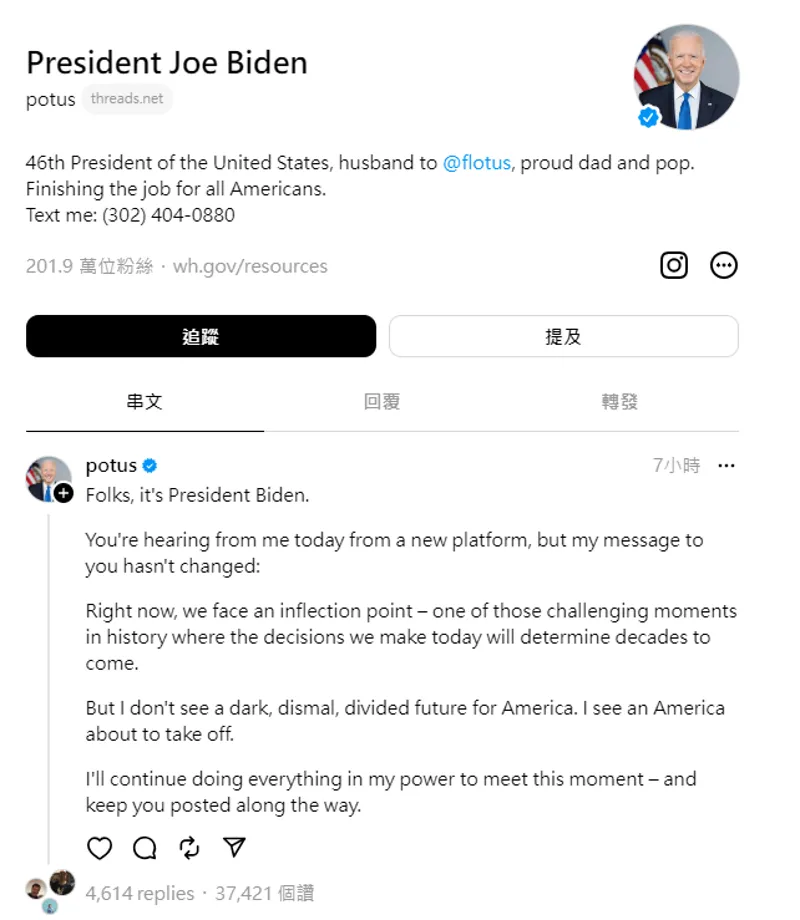Open the 201.9 萬位粉絲 followers list
Screen dimensions: 800x920
click(90, 266)
